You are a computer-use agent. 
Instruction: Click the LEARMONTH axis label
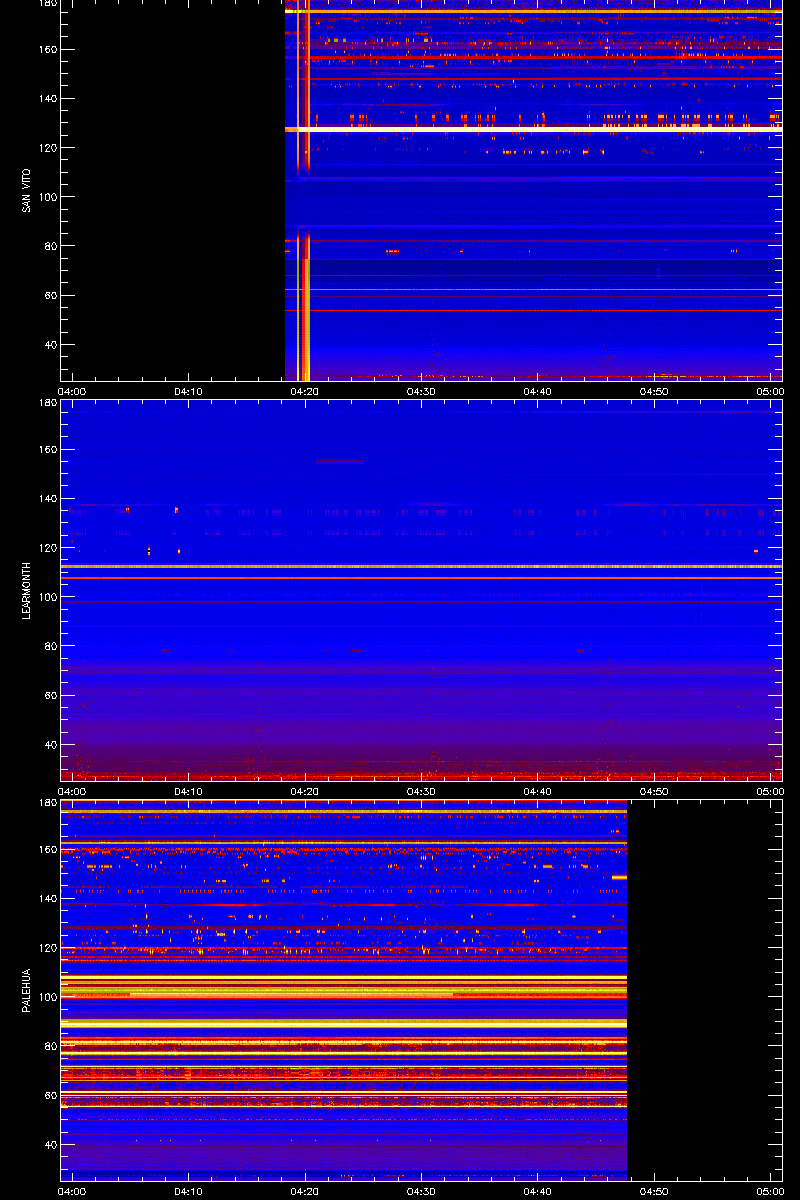(26, 590)
